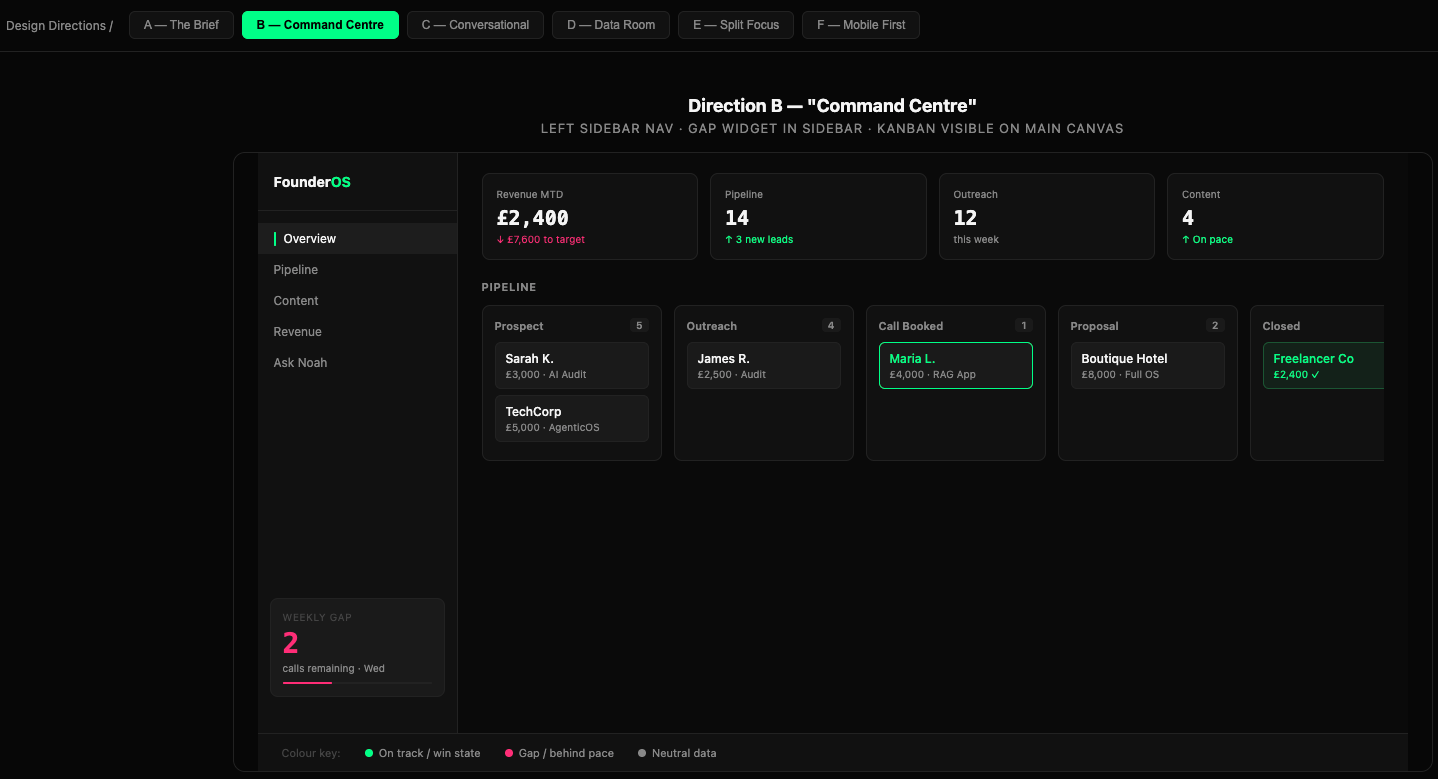Click the green On track colour dot
This screenshot has width=1438, height=779.
[369, 753]
